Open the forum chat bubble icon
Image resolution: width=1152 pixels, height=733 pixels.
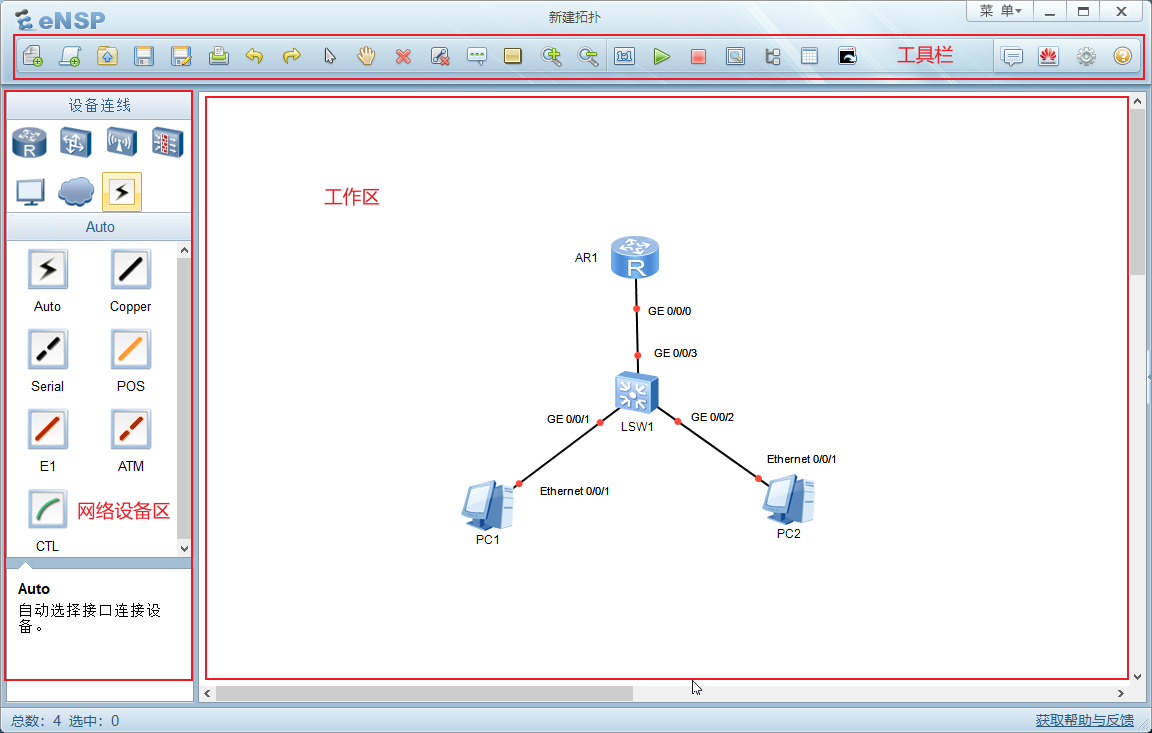point(1012,56)
